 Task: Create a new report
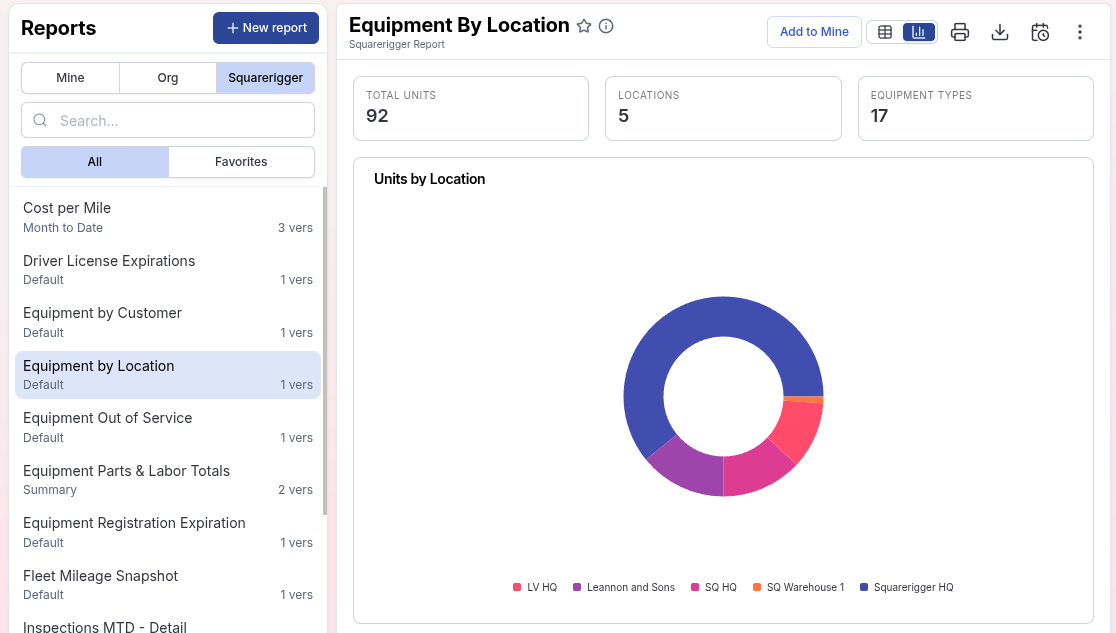point(265,28)
